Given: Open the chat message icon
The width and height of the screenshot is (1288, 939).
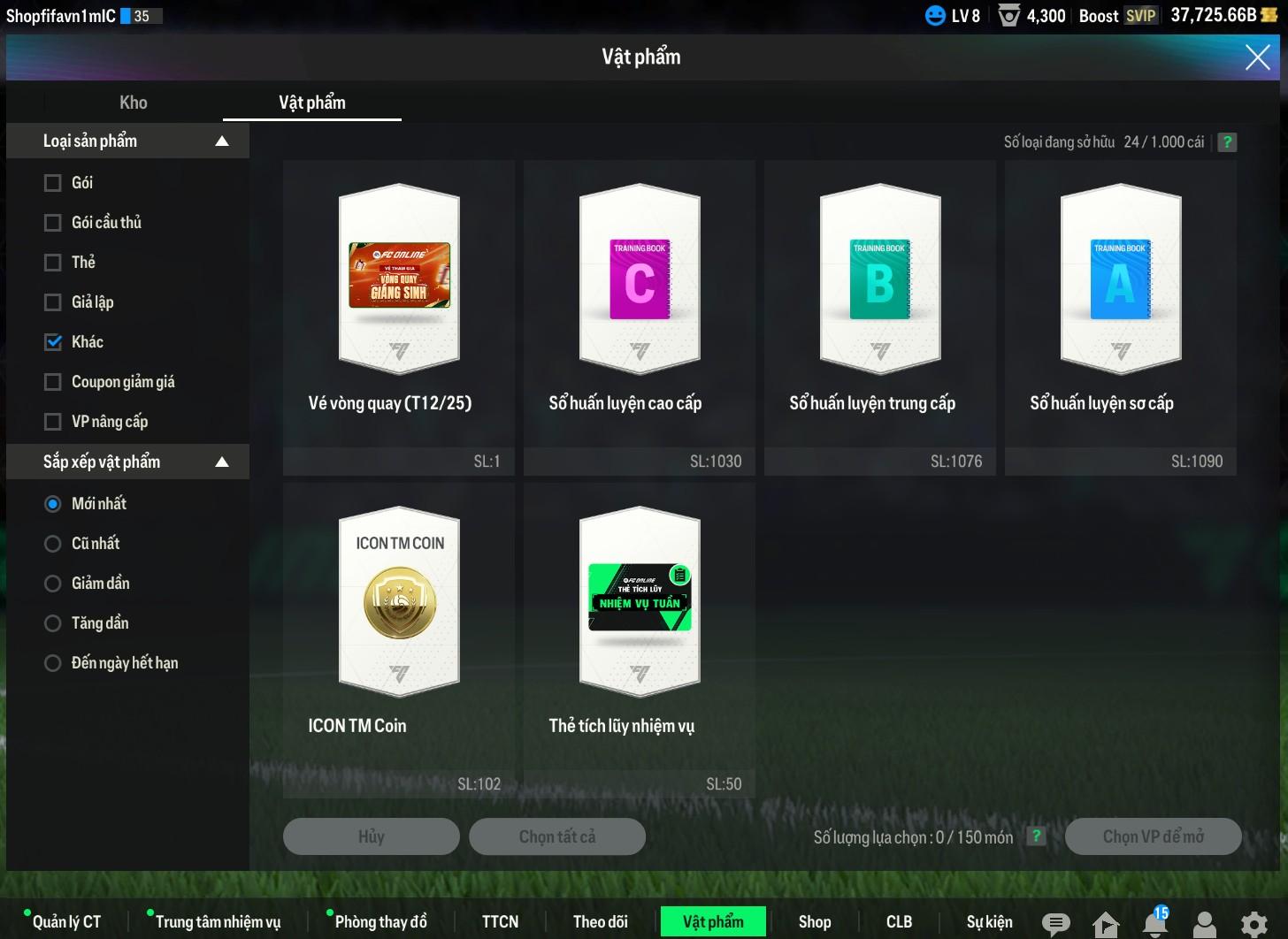Looking at the screenshot, I should (1054, 923).
